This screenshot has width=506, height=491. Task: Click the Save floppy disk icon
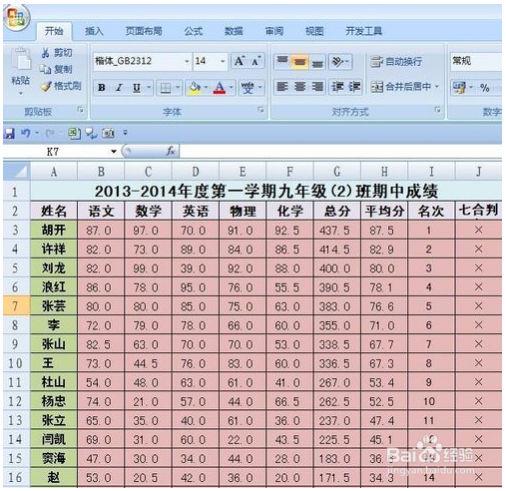pyautogui.click(x=9, y=133)
